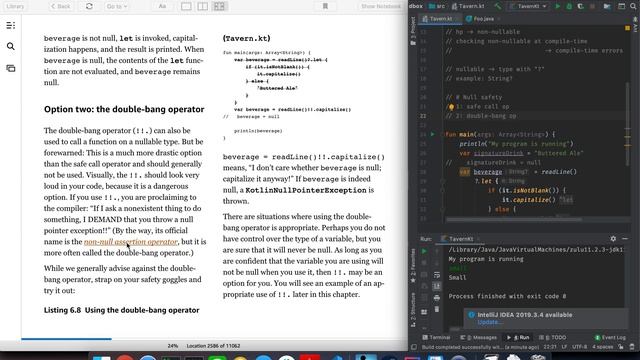The image size is (640, 360).
Task: Open the Kindle search magnifier icon
Action: coord(11,47)
